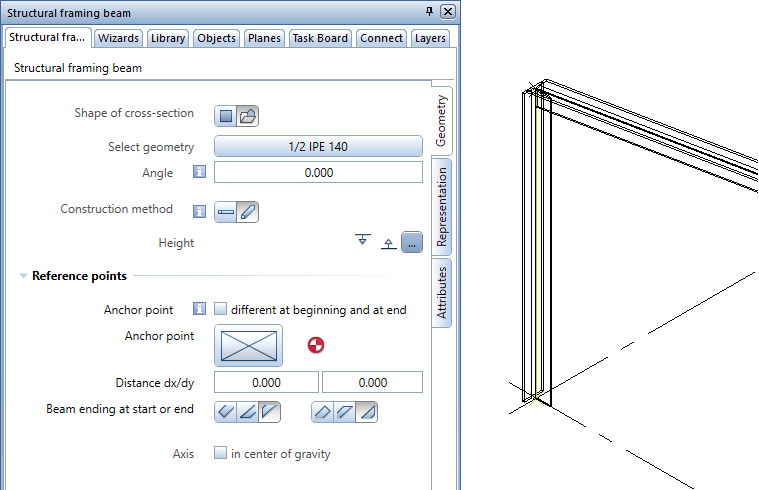Open the Representation side tab
The height and width of the screenshot is (490, 759).
point(442,207)
